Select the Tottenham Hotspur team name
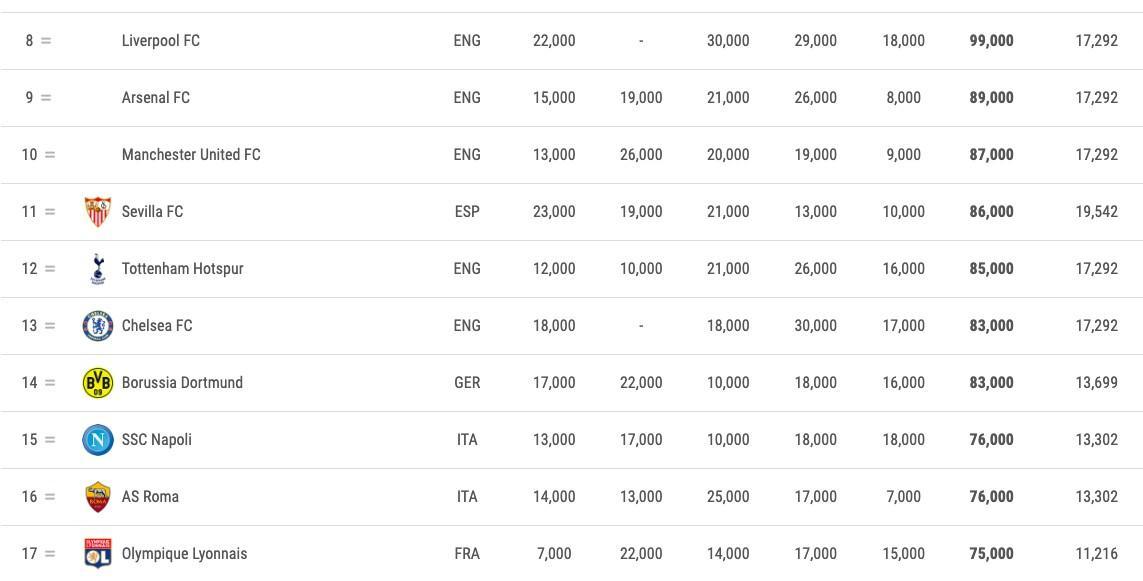This screenshot has height=581, width=1143. (183, 268)
